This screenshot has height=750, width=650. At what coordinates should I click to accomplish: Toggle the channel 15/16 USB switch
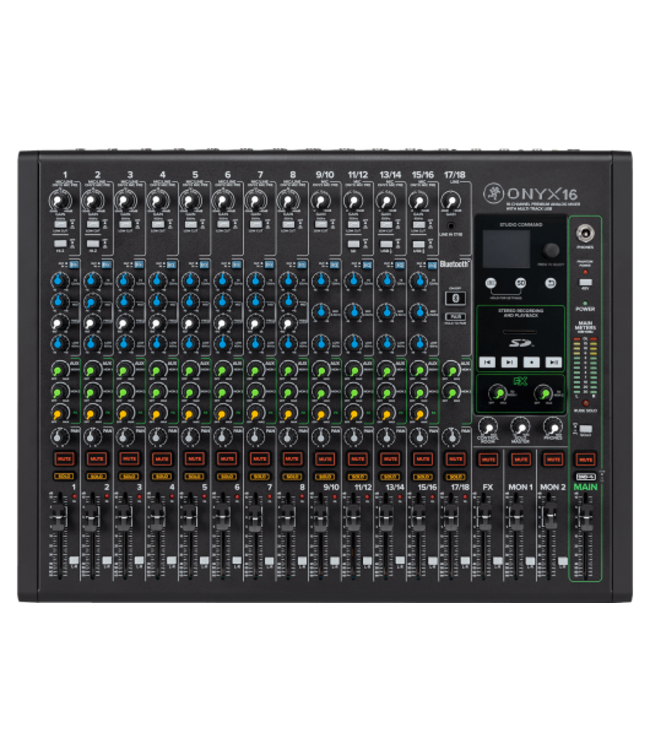click(x=419, y=244)
